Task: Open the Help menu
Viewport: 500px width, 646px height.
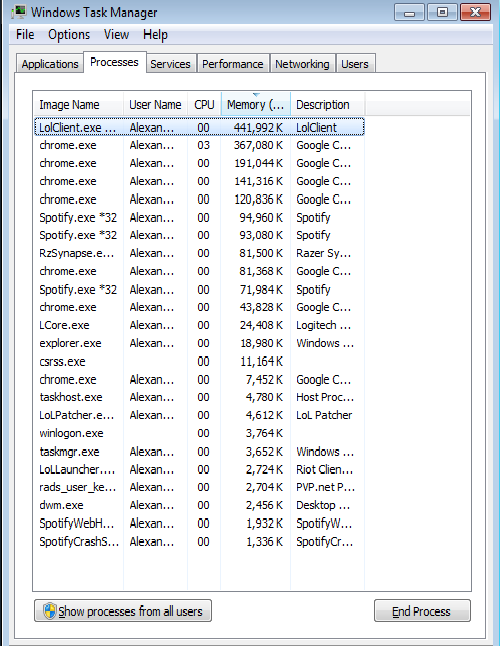Action: pyautogui.click(x=155, y=35)
